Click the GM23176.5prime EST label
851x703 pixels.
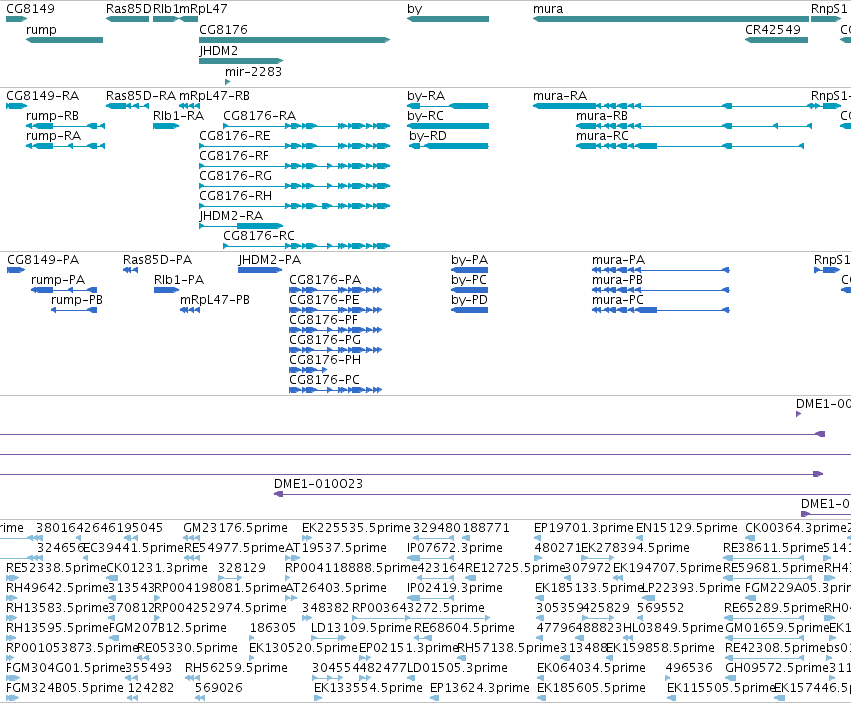[x=235, y=528]
